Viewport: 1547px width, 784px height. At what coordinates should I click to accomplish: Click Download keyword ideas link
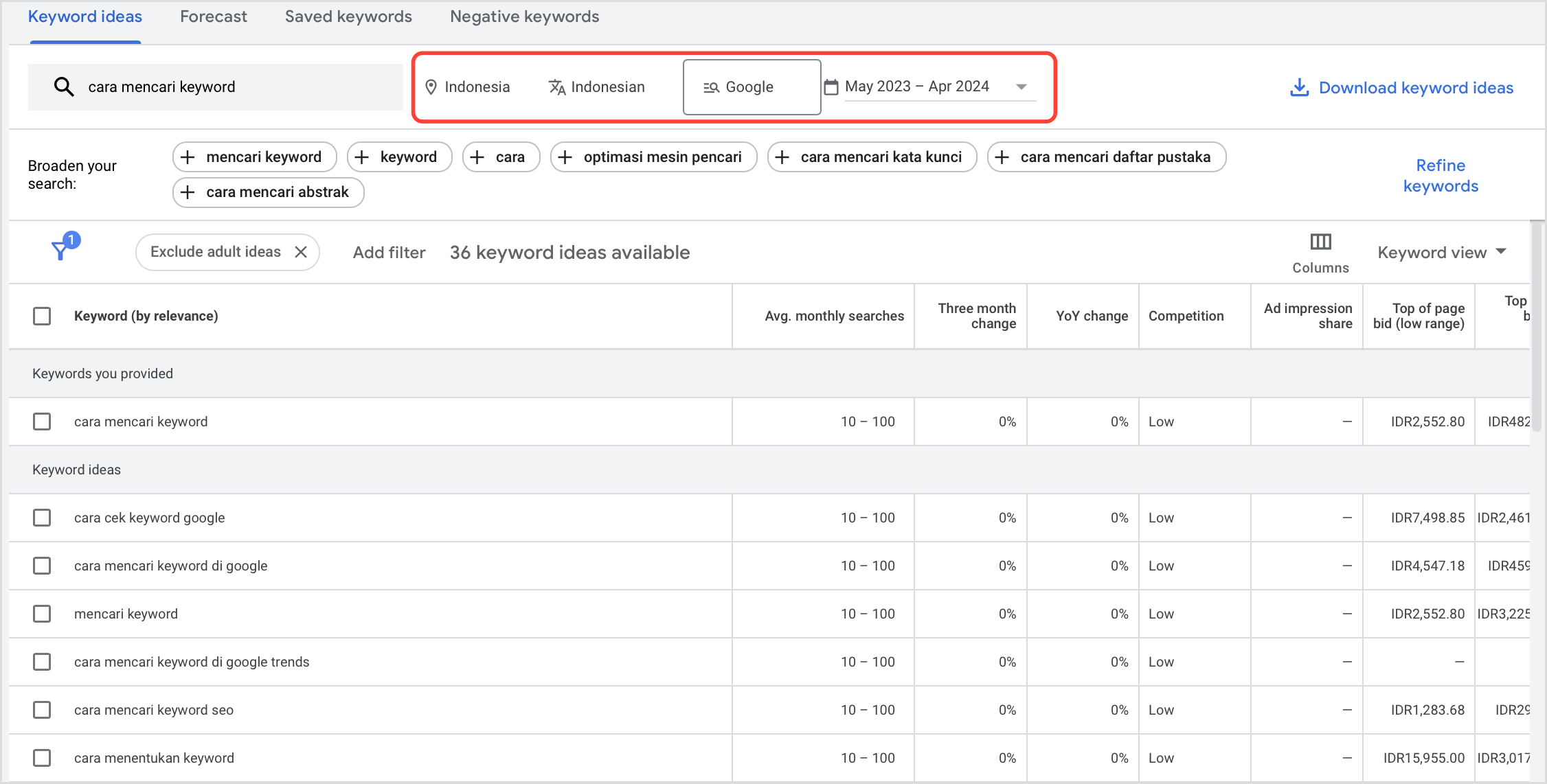1401,88
